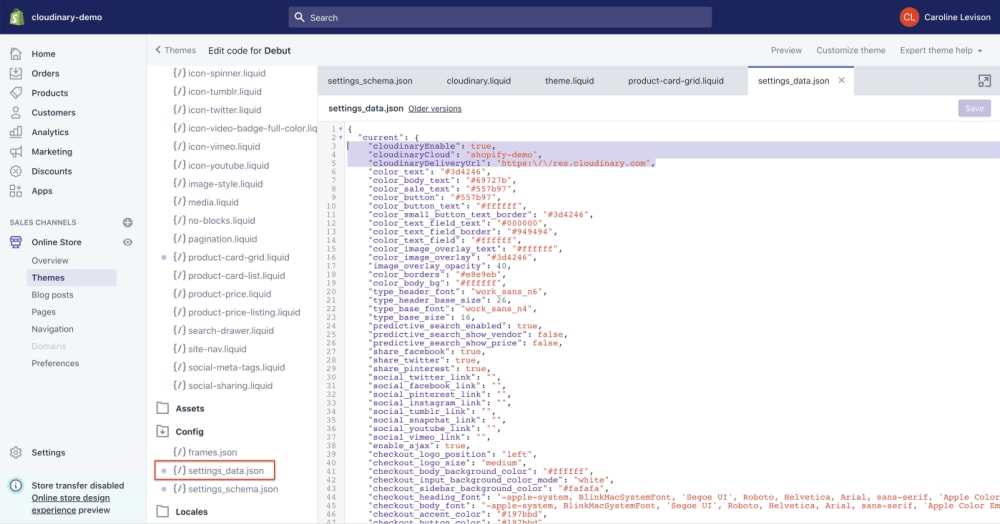Expand the Assets folder
Image resolution: width=1000 pixels, height=524 pixels.
(x=163, y=408)
